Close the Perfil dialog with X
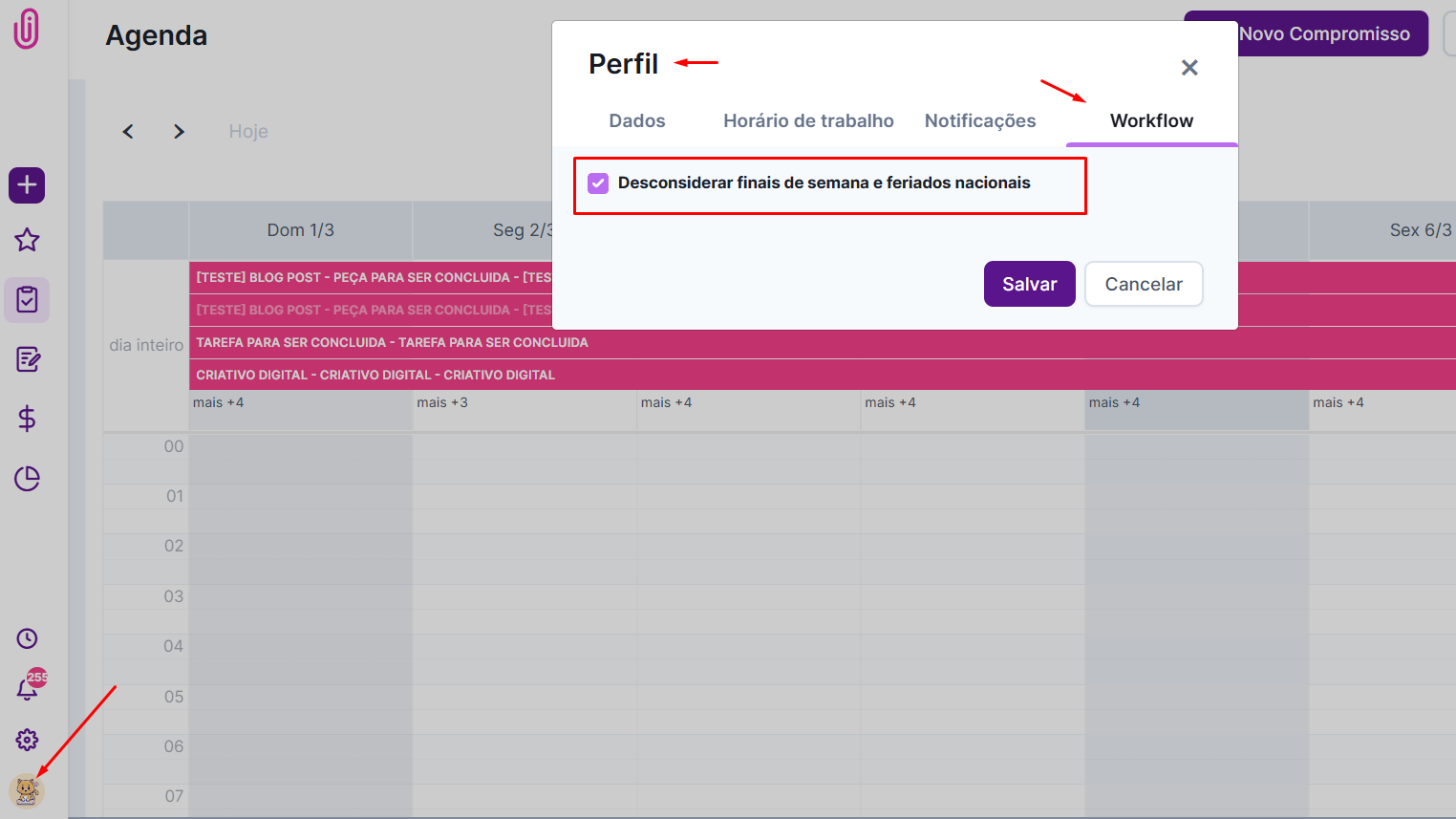The height and width of the screenshot is (819, 1456). coord(1189,68)
